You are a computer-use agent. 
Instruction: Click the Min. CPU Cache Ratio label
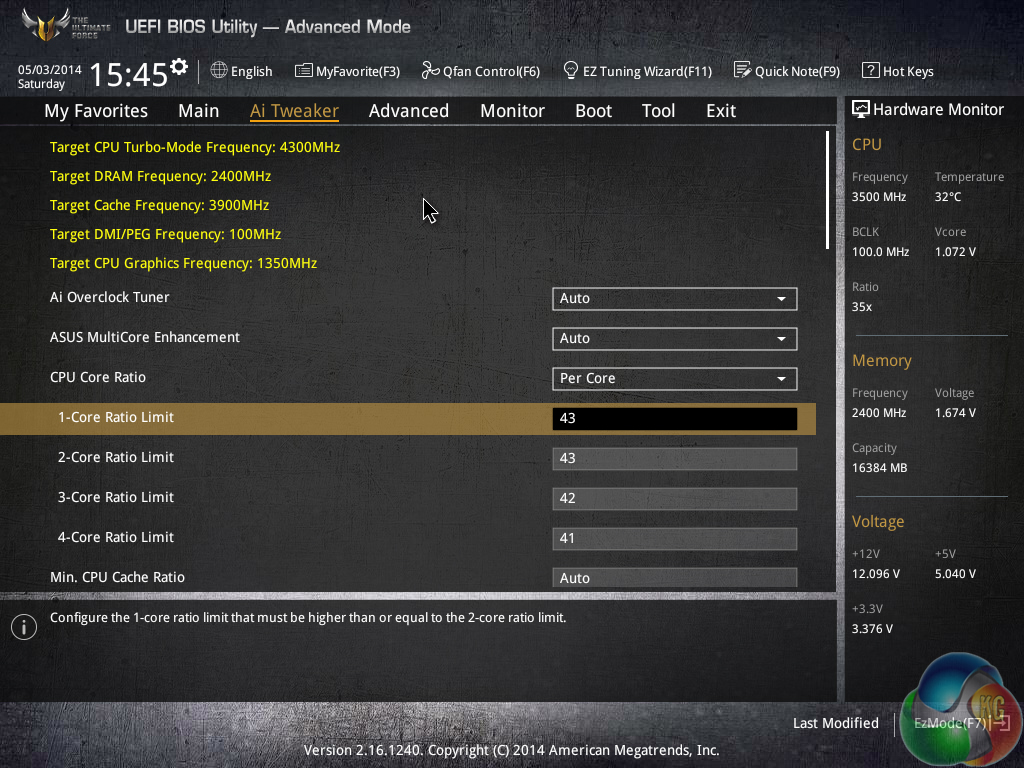click(x=118, y=577)
